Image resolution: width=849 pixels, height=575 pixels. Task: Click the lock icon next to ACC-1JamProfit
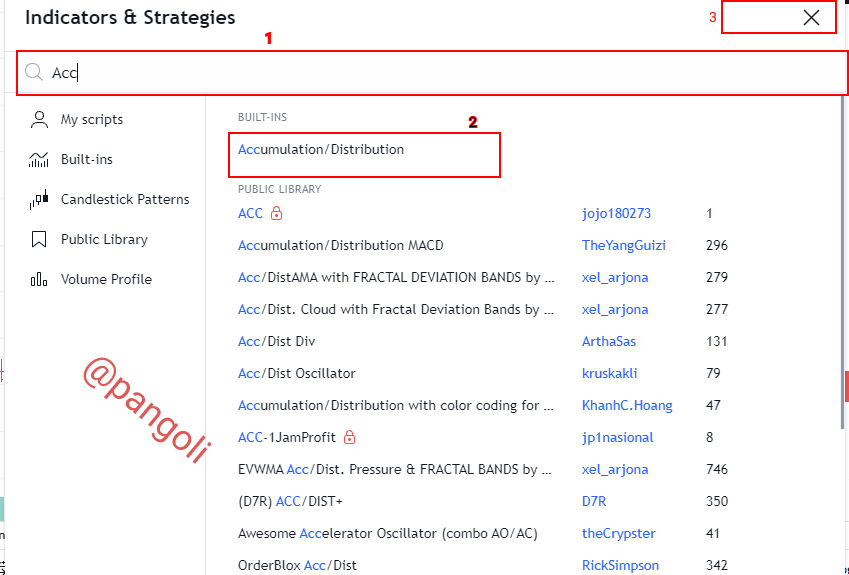(350, 436)
